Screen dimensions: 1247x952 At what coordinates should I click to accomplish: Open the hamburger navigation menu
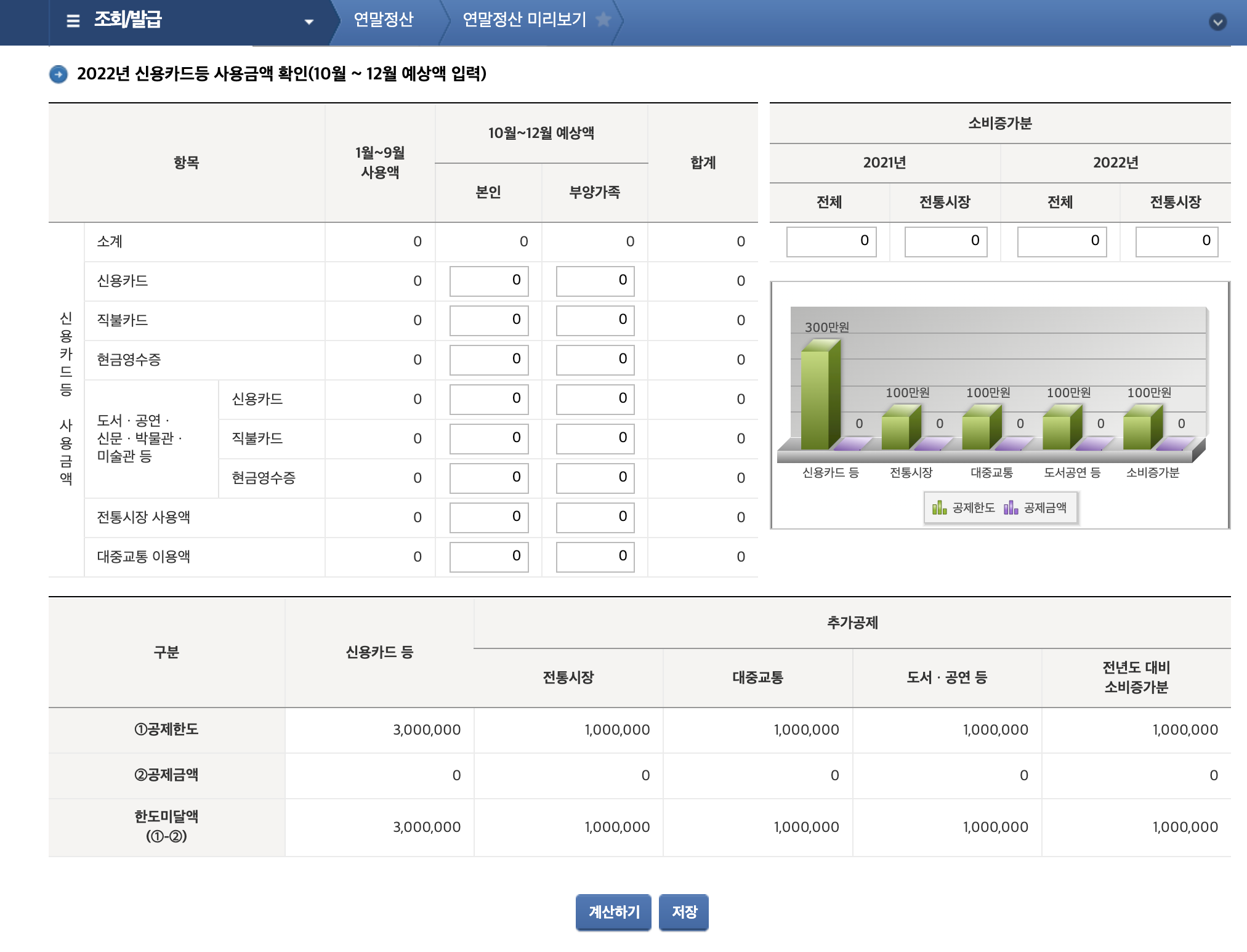point(73,20)
